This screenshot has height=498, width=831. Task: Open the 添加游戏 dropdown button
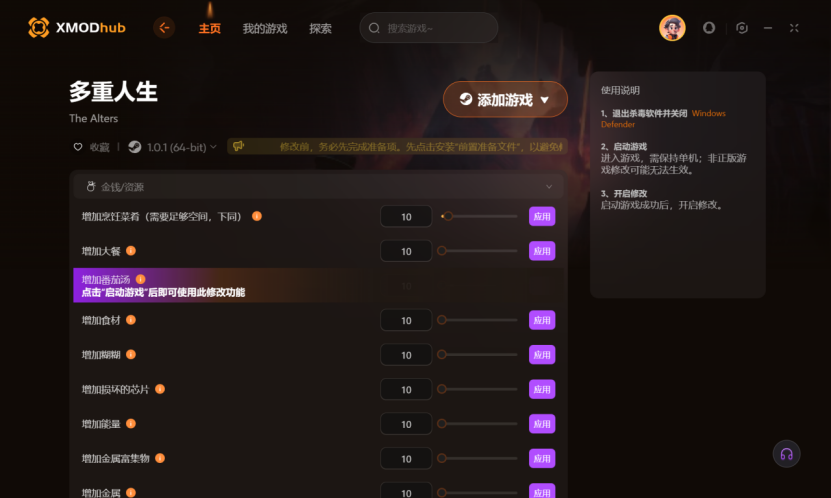[x=505, y=99]
